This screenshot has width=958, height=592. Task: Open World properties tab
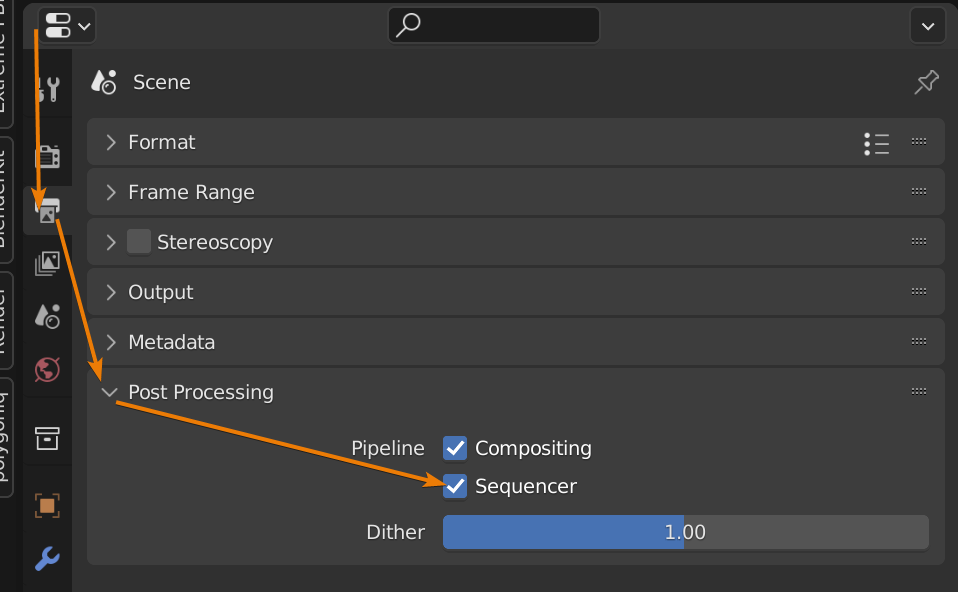coord(47,370)
